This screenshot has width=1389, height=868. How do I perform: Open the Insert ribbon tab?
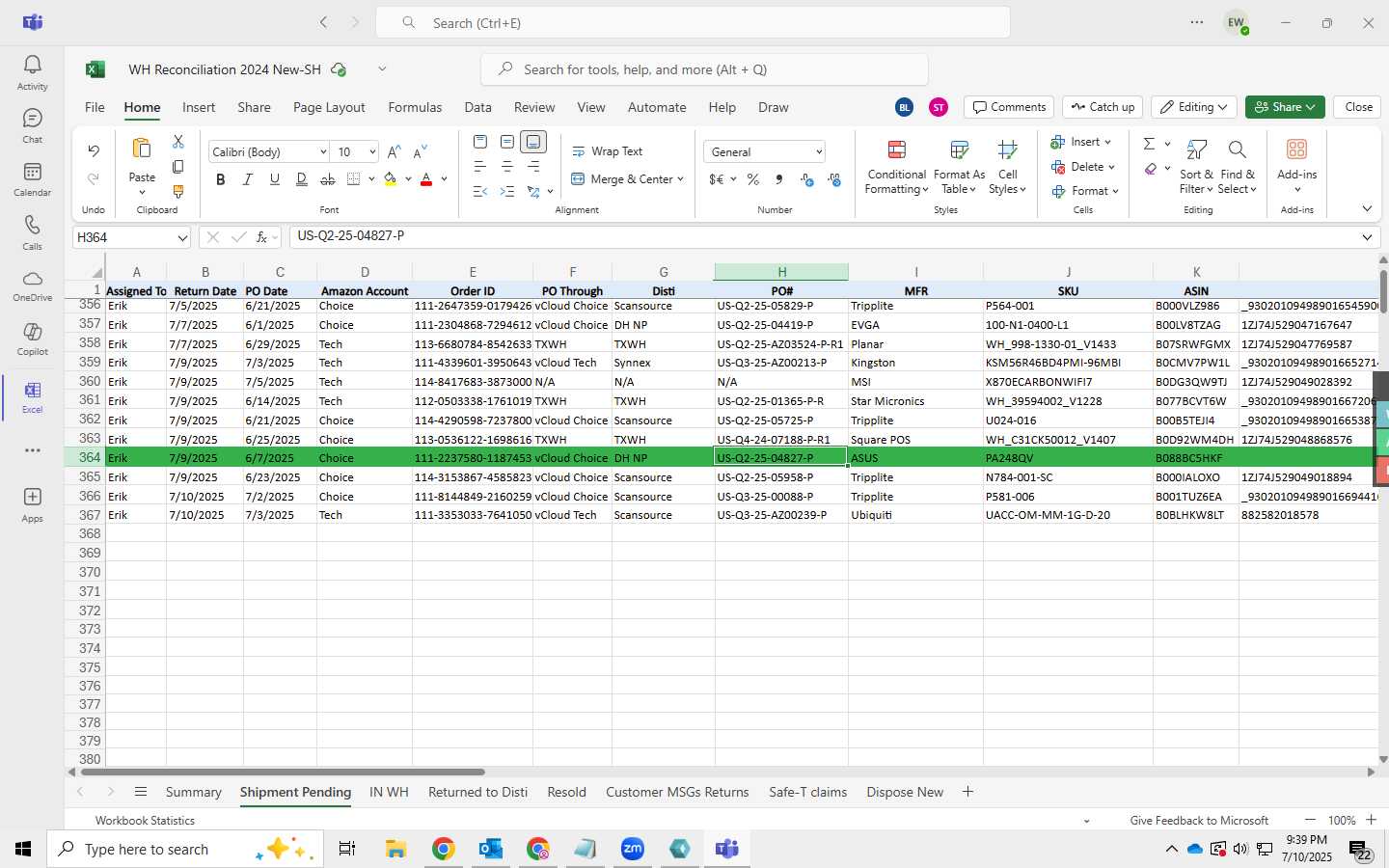(x=199, y=107)
